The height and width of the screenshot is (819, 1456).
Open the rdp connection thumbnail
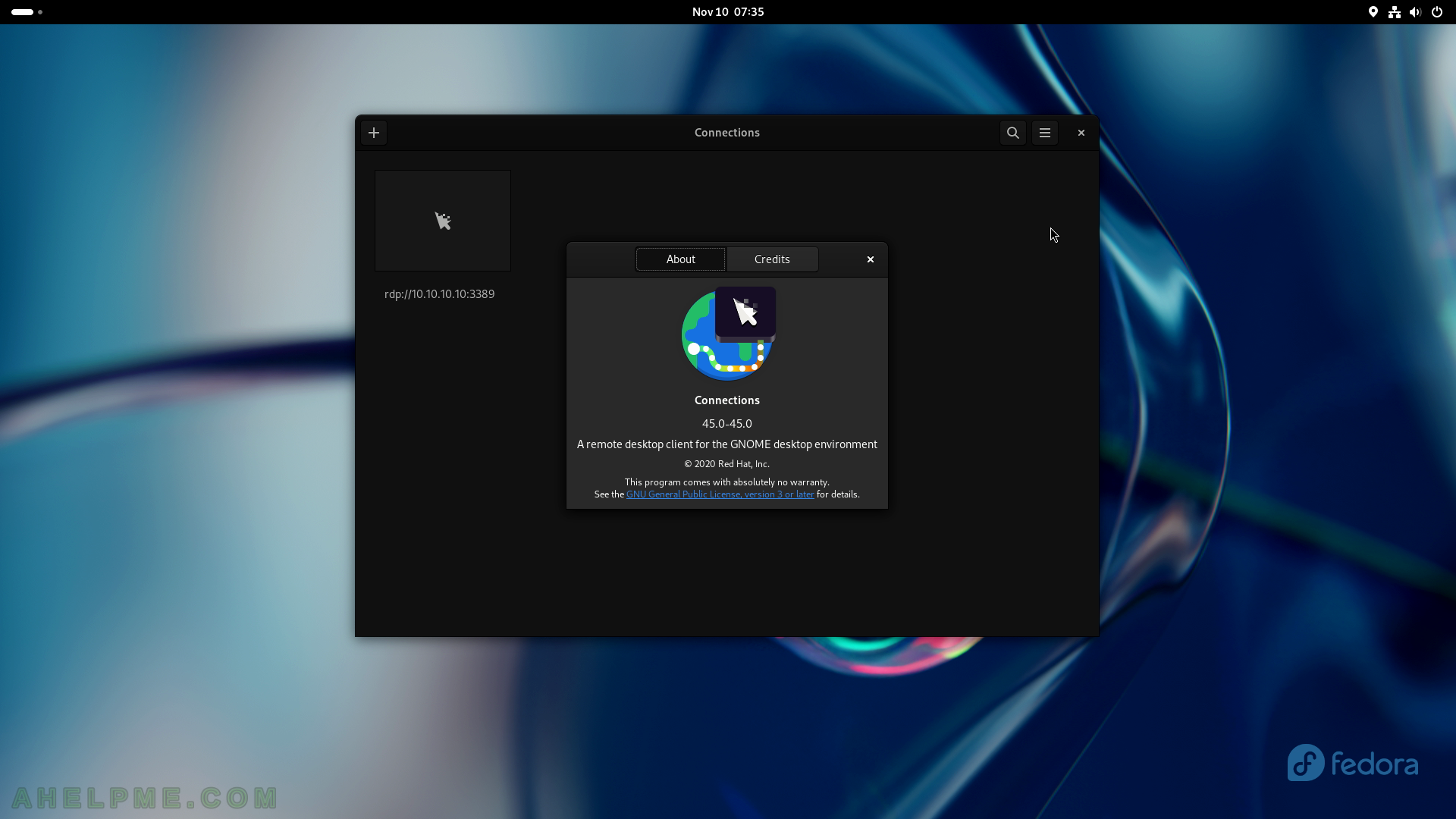443,221
